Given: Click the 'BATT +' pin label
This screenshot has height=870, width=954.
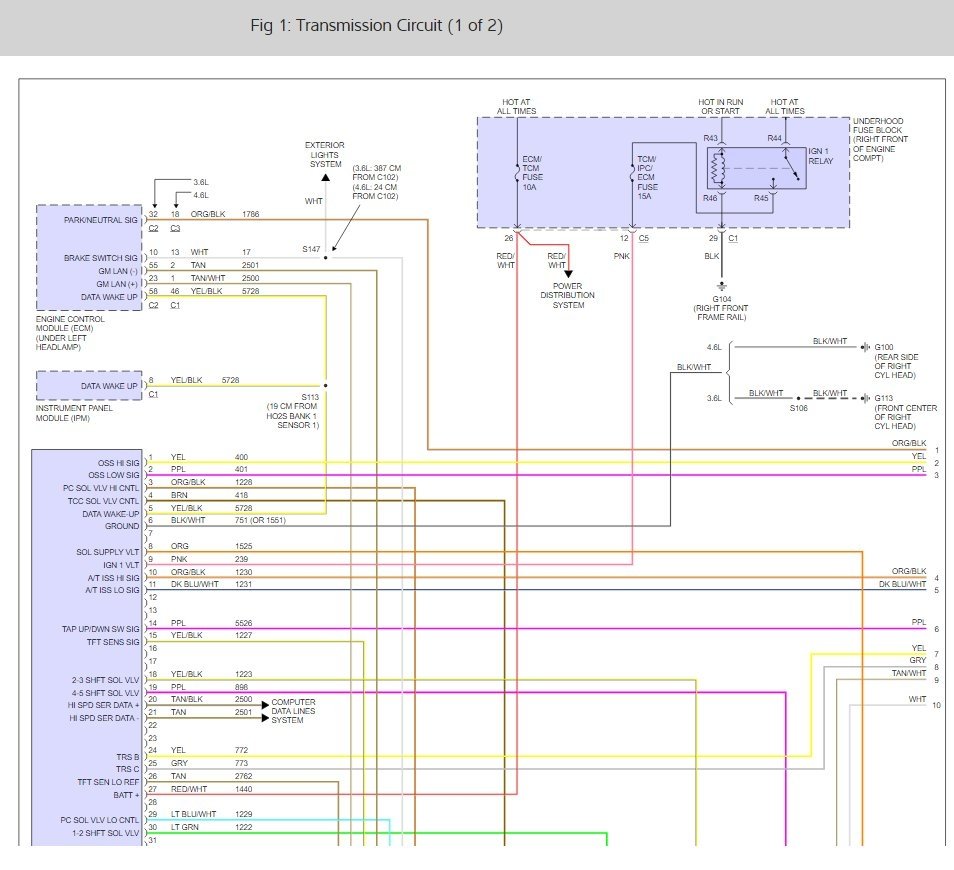Looking at the screenshot, I should (126, 795).
